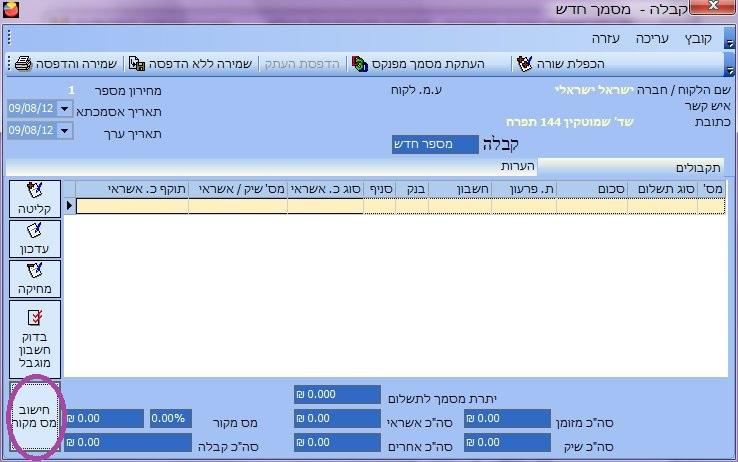Click the שמירה ללא הדפסה toolbar label

[200, 64]
